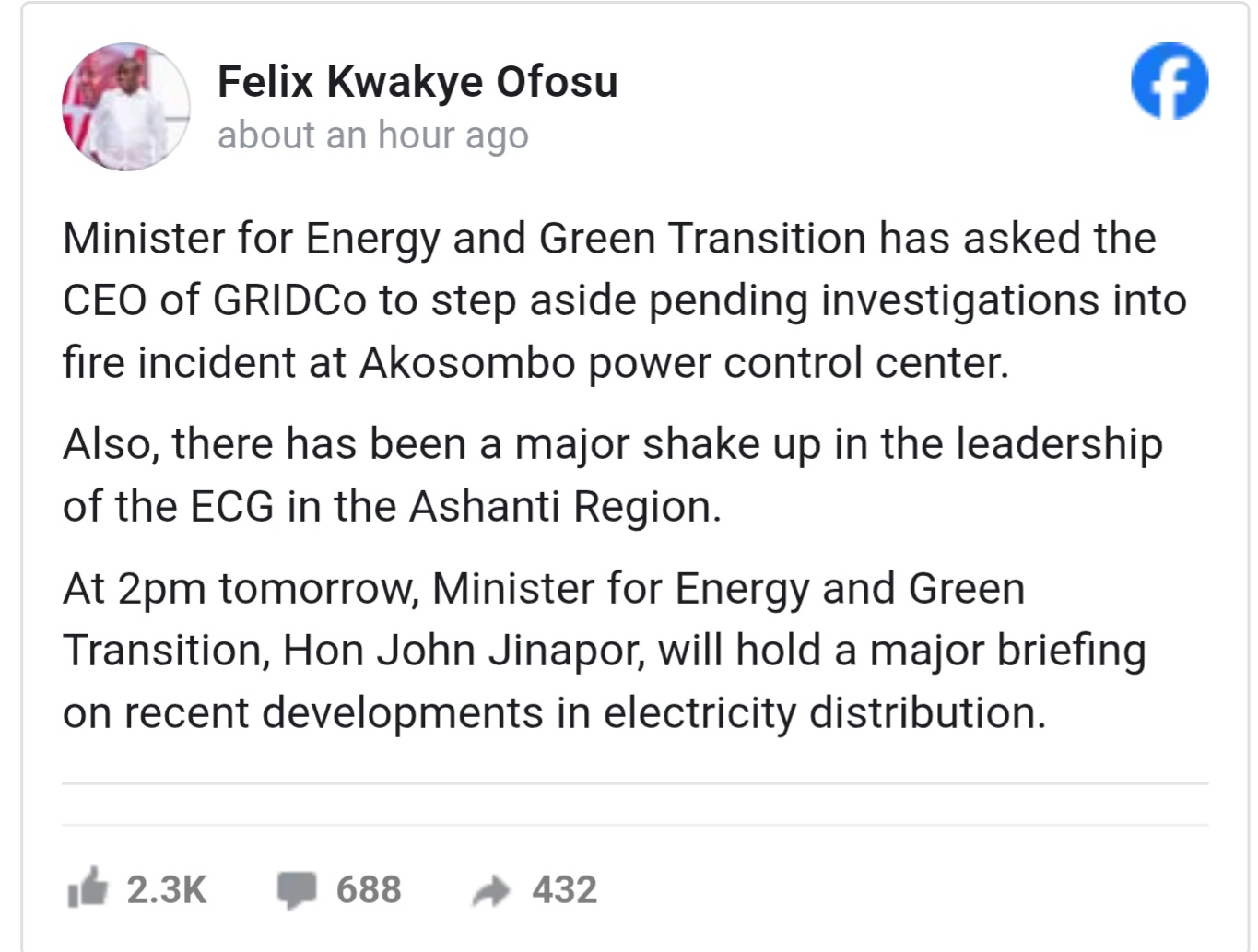The width and height of the screenshot is (1258, 952).
Task: Open Felix Kwakye Ofosu's profile picture
Action: (126, 107)
